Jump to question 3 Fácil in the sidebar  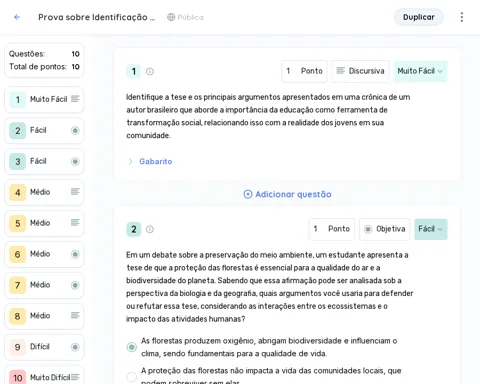44,162
